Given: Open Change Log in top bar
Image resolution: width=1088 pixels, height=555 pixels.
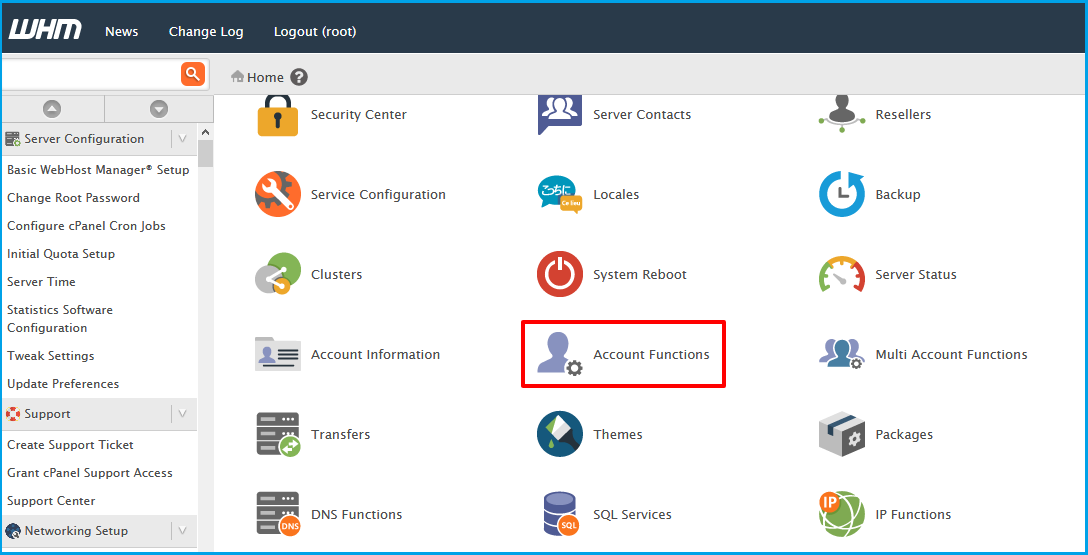Looking at the screenshot, I should 206,31.
